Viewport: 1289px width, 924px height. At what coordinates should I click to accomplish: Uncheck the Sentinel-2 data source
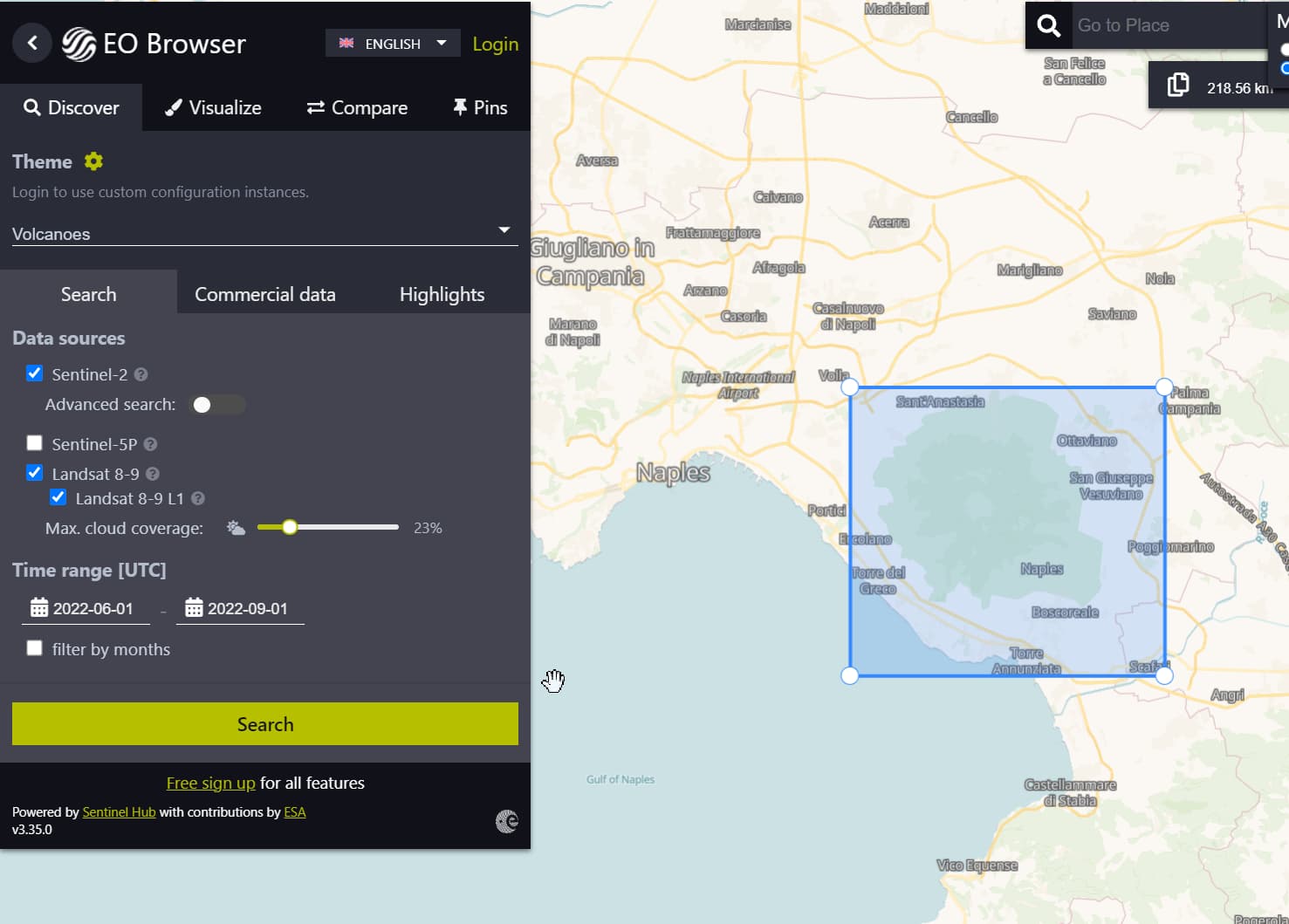35,373
